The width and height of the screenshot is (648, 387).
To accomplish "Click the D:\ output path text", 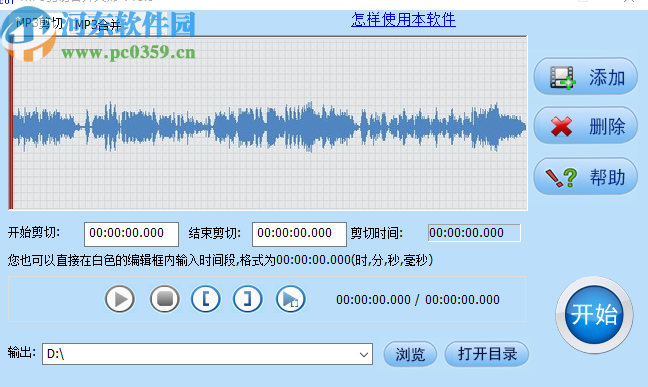I will tap(55, 354).
